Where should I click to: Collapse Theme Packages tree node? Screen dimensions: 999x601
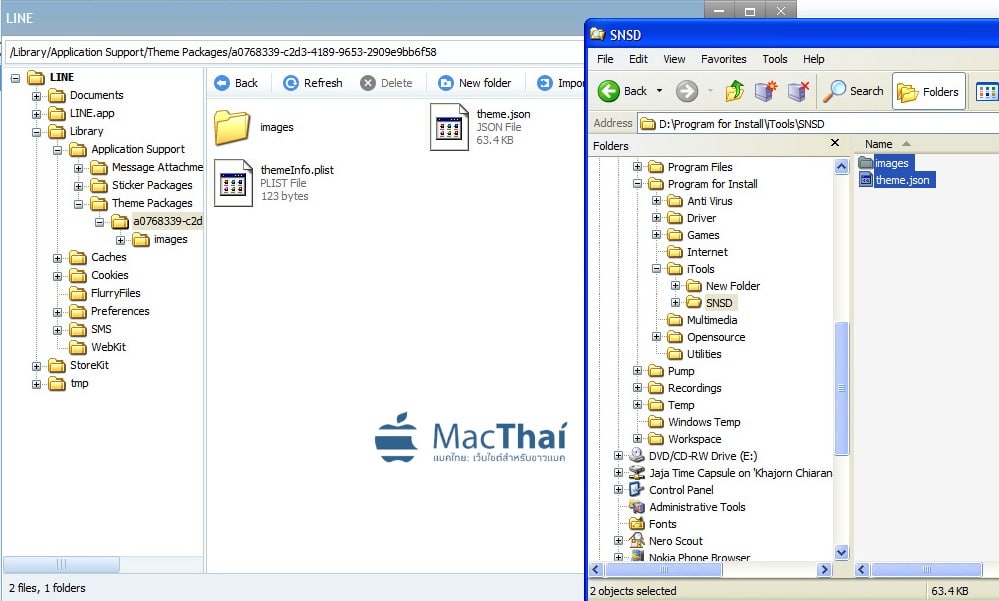pyautogui.click(x=78, y=204)
